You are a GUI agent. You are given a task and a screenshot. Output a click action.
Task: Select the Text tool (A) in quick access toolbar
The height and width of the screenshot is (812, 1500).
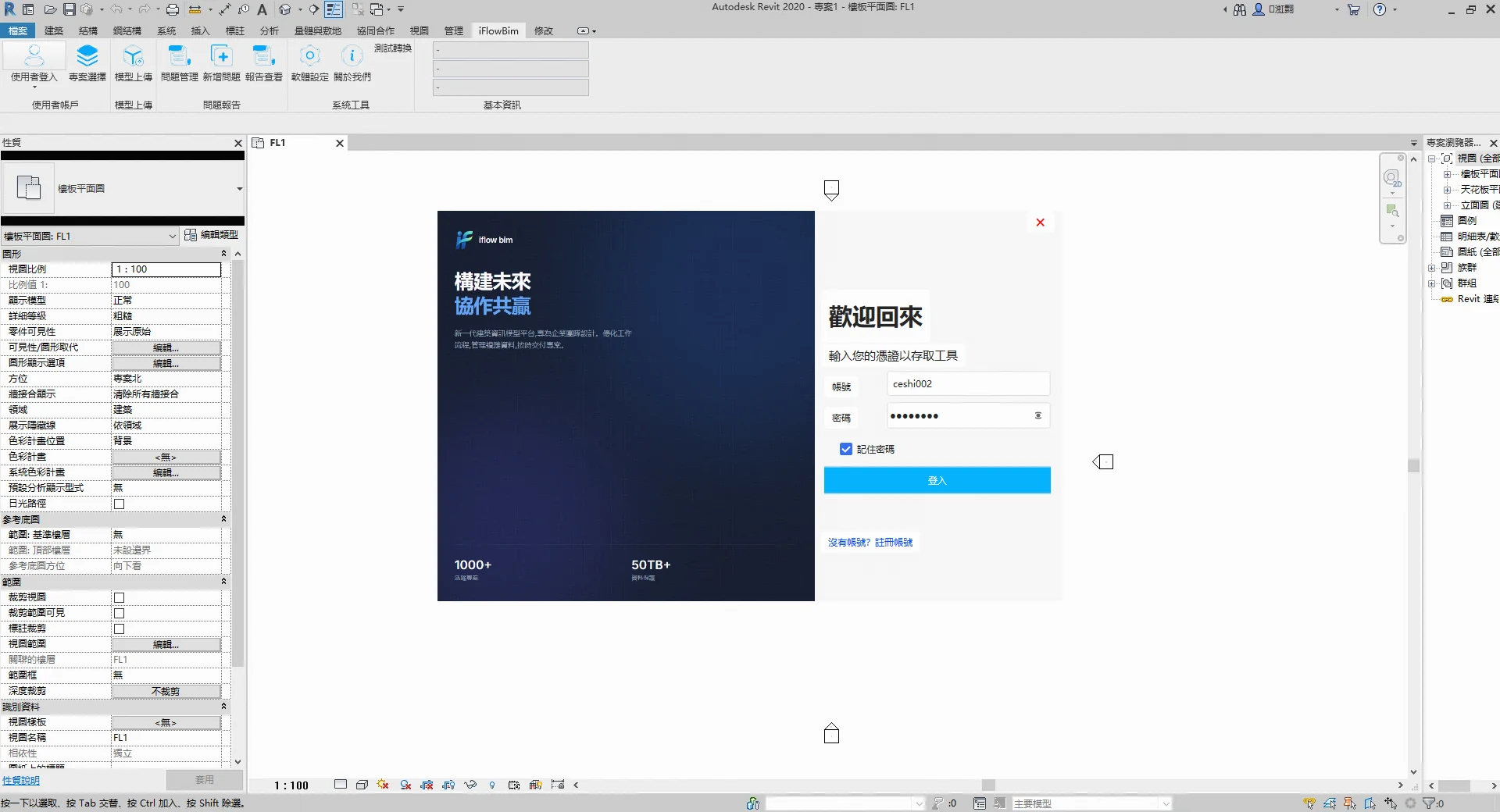(262, 9)
